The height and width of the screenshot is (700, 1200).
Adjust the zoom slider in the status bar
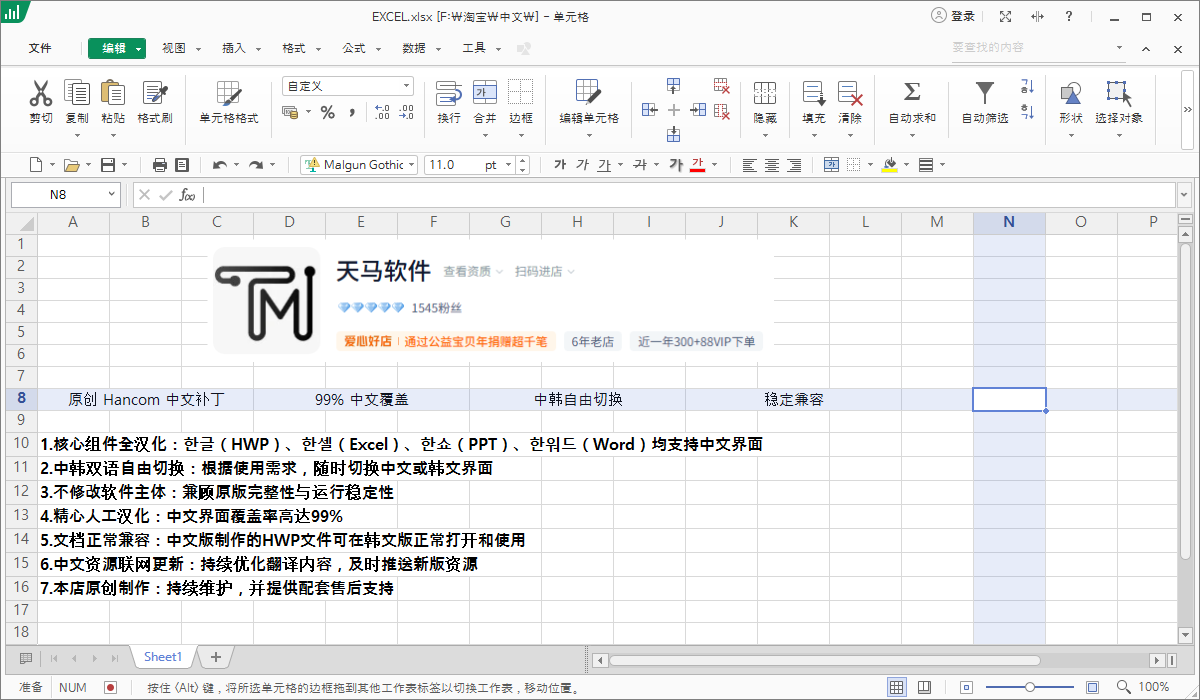point(1030,687)
